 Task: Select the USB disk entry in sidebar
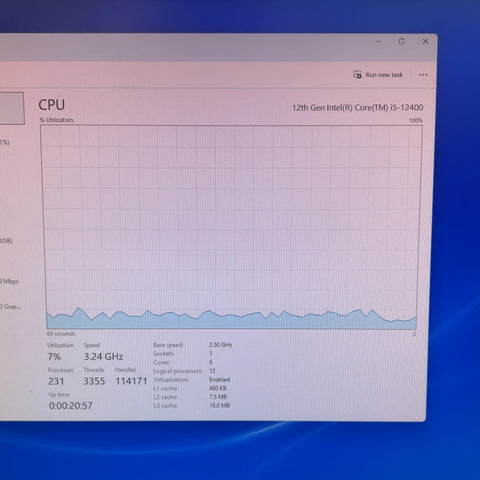point(6,240)
